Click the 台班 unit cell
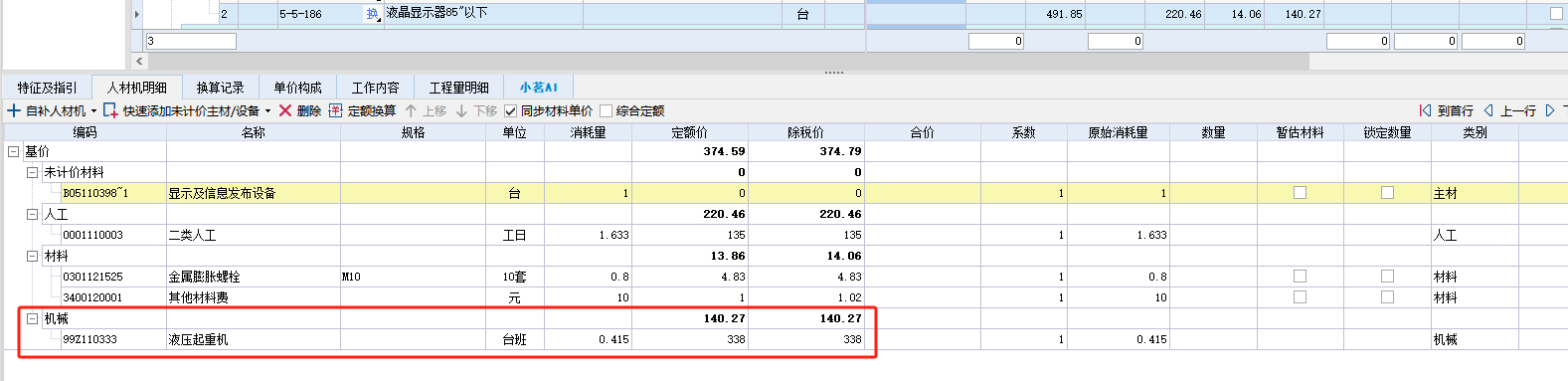The image size is (1568, 381). (515, 339)
